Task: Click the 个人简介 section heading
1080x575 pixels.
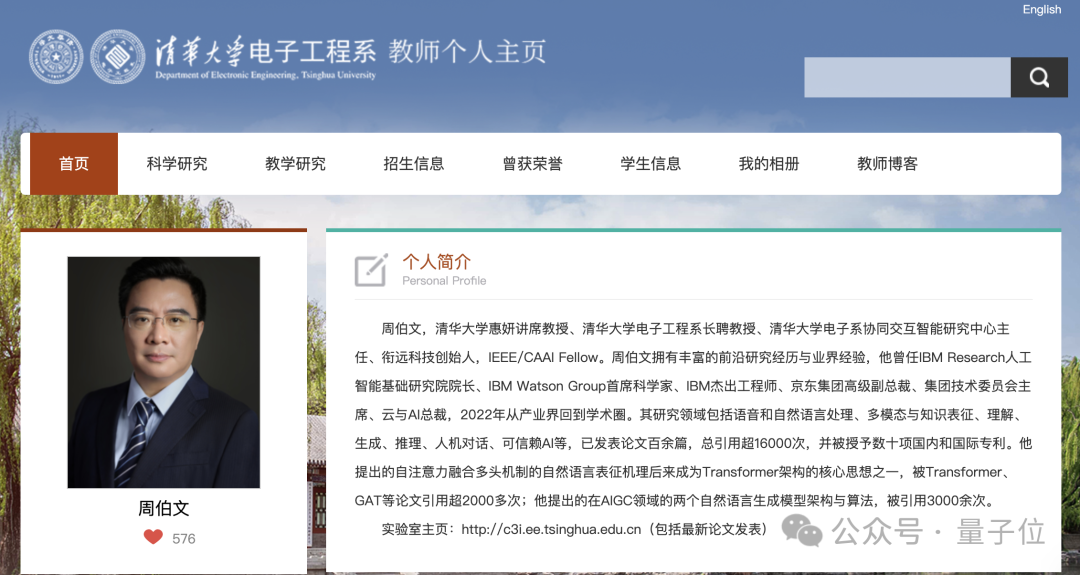Action: click(437, 262)
